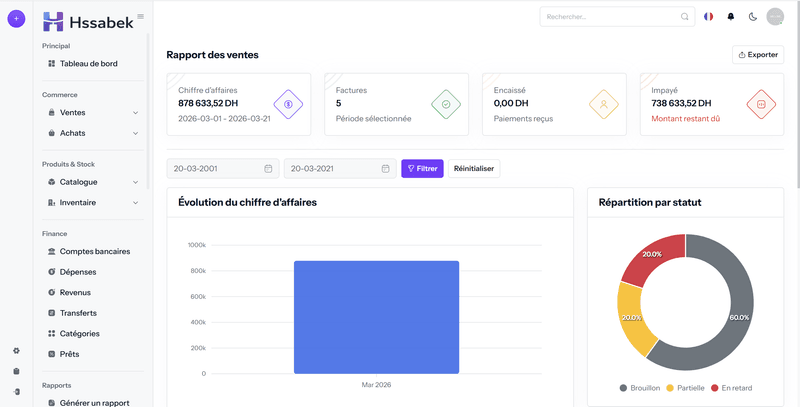Image resolution: width=800 pixels, height=407 pixels.
Task: Click the Exporter button
Action: point(758,55)
